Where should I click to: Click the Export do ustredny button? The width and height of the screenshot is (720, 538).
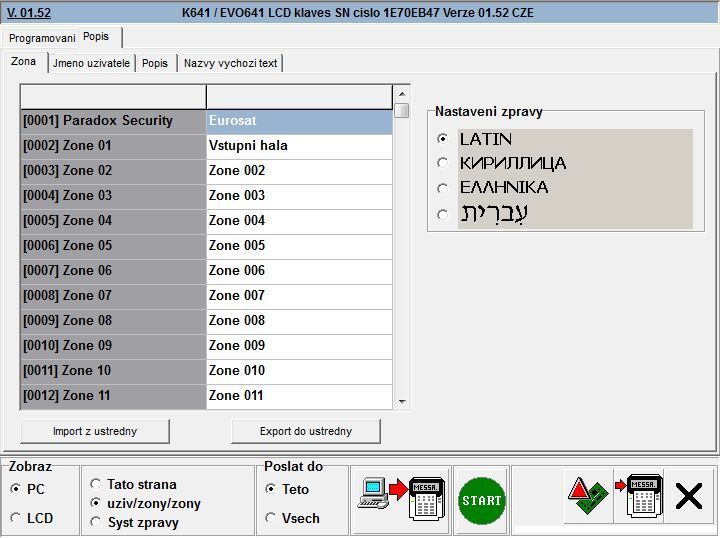pos(305,431)
